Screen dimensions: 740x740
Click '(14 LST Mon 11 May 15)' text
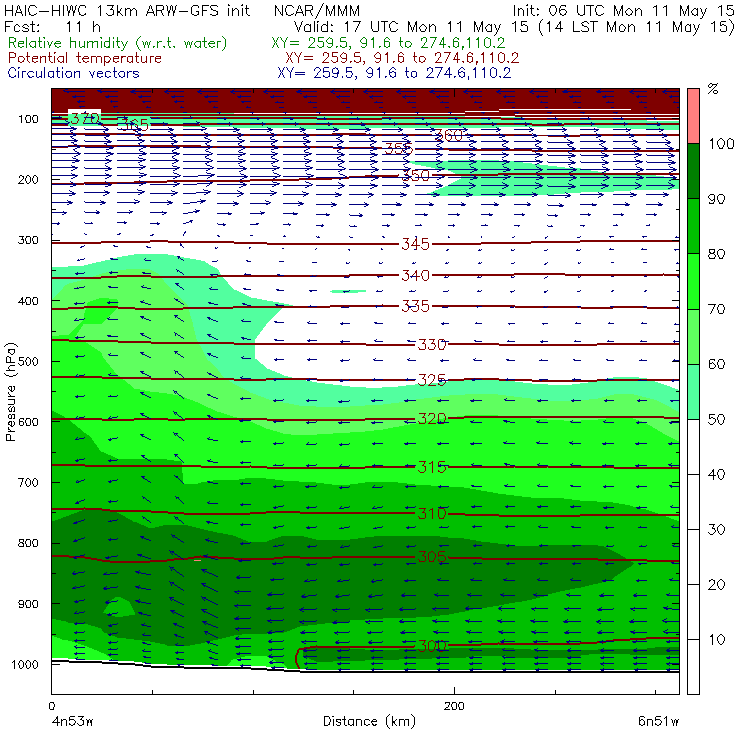(637, 27)
